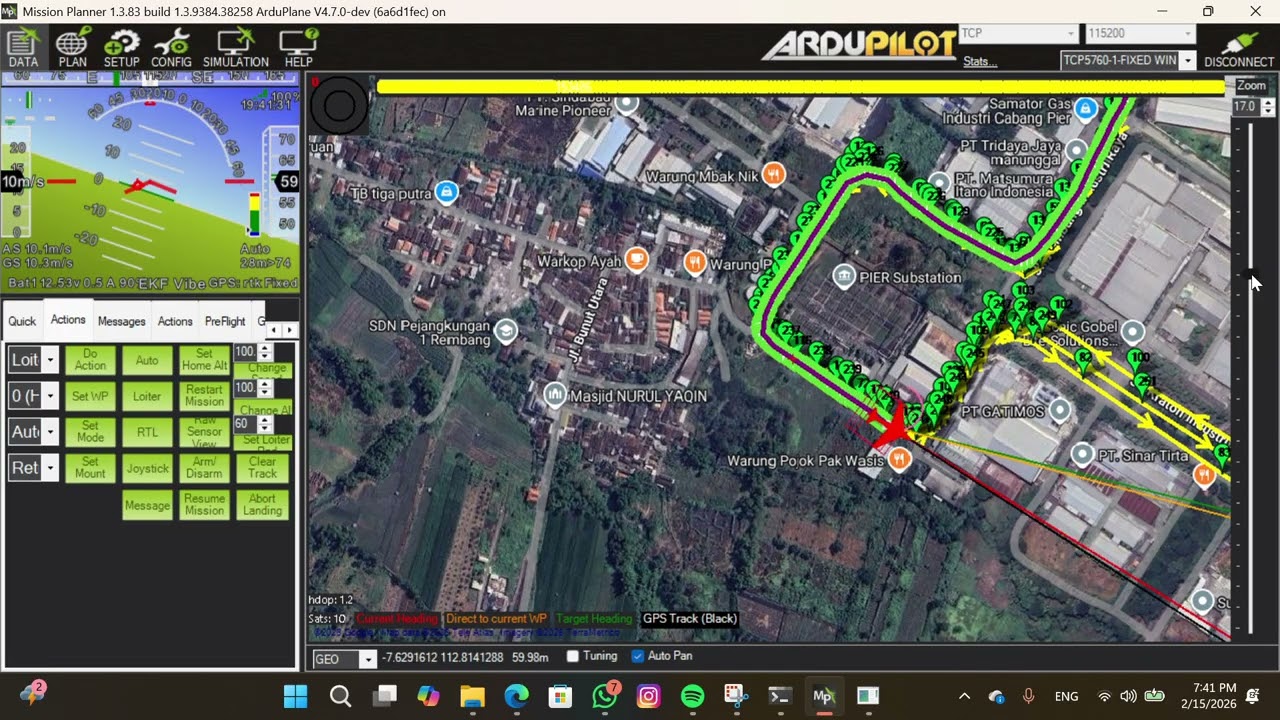Open the CONFIG tuning screen
Screen dimensions: 1280x720
coord(171,48)
